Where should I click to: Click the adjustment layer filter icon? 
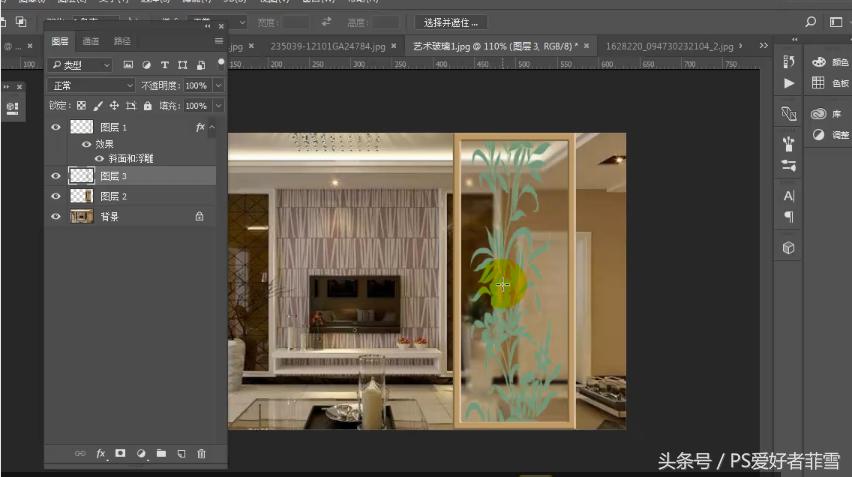(146, 65)
